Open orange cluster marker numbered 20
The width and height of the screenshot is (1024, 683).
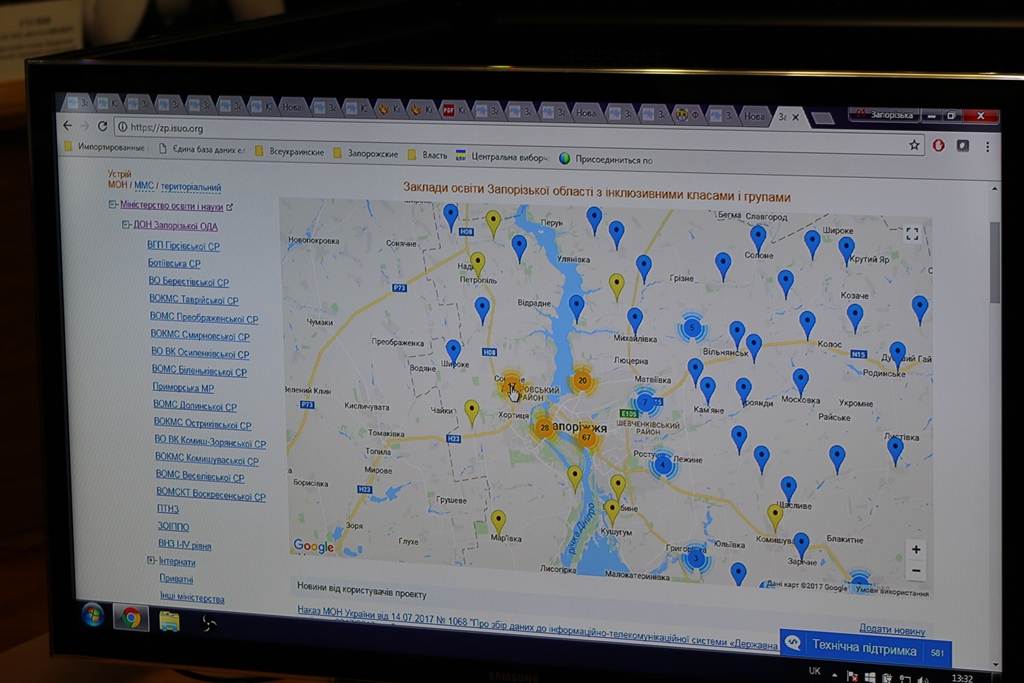click(582, 381)
